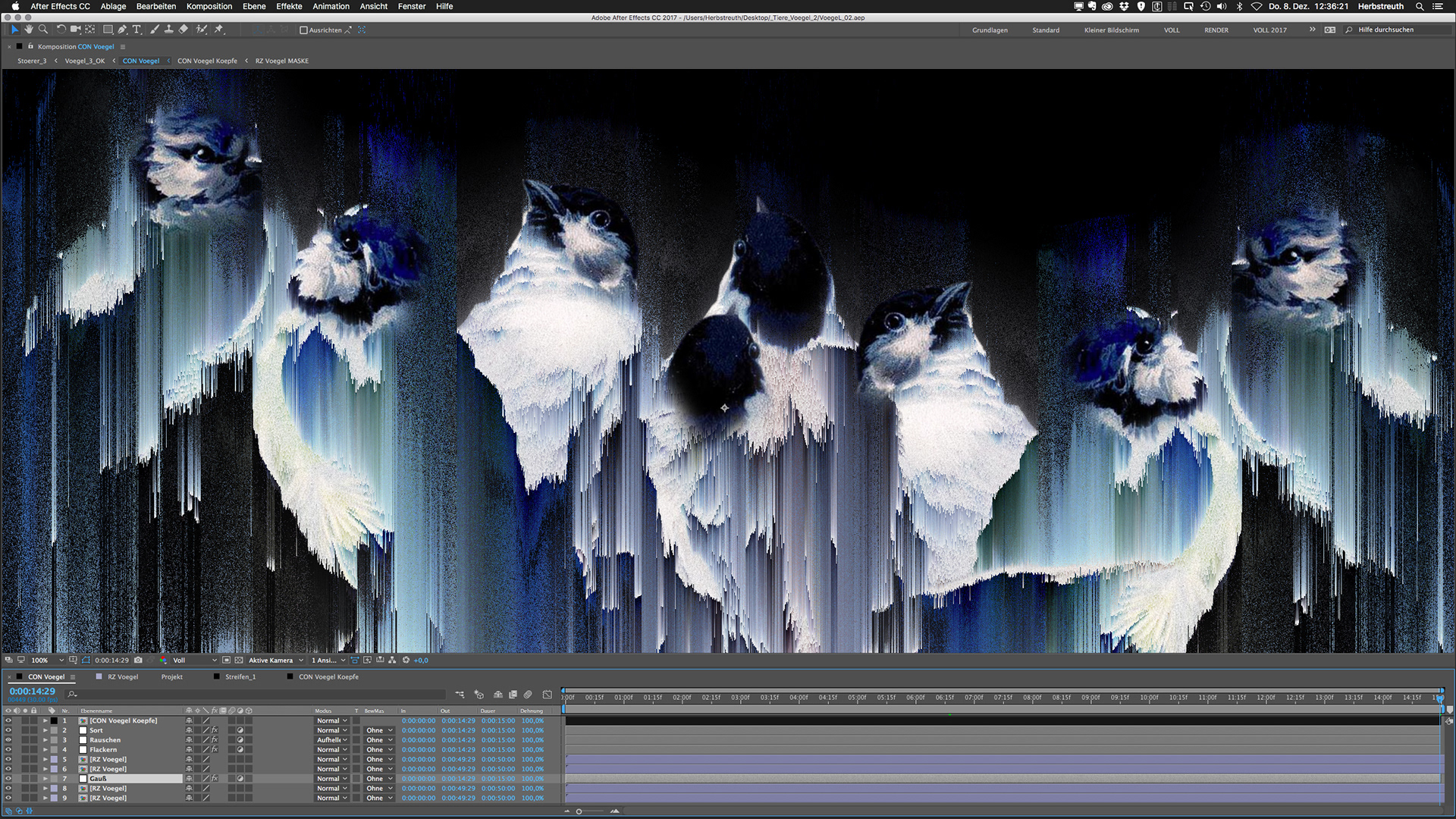Navigate to Voegel_3_OK in breadcrumb

click(x=84, y=61)
